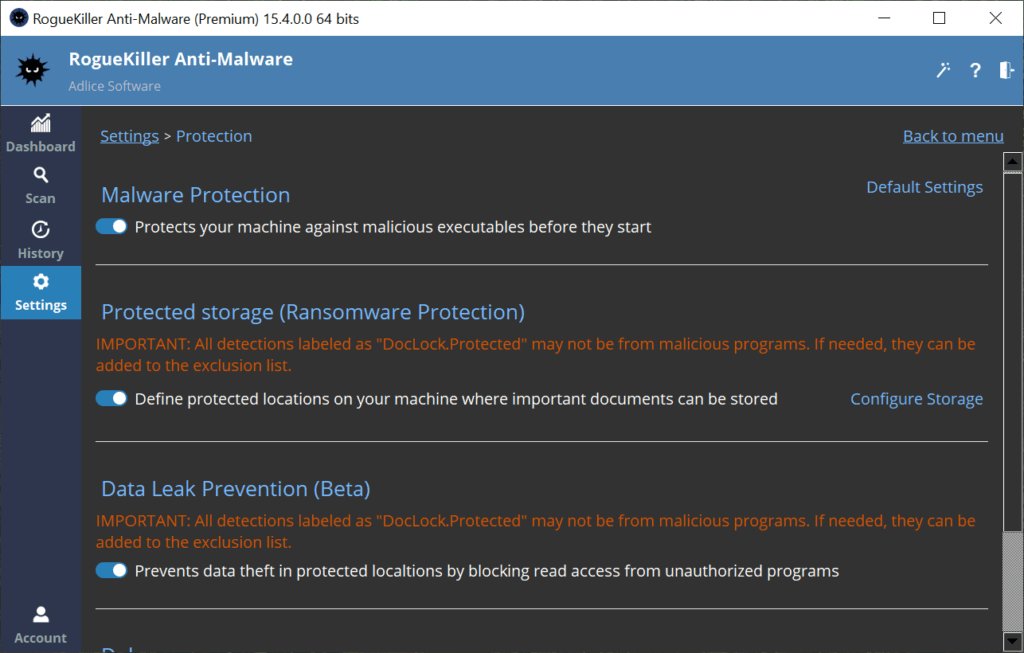Image resolution: width=1024 pixels, height=653 pixels.
Task: Open the Scan page magnifier icon
Action: (40, 175)
